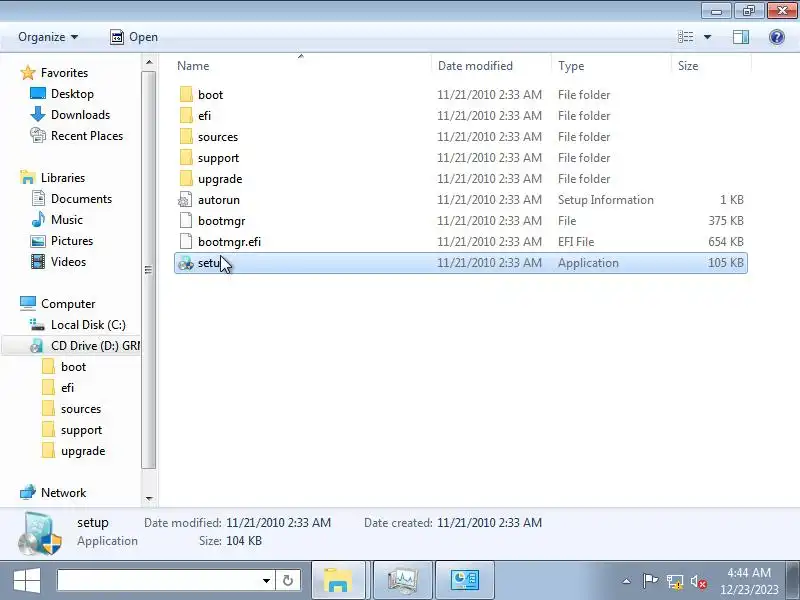Open Favorites star icon in navigation pane
This screenshot has height=600, width=800.
(x=28, y=73)
